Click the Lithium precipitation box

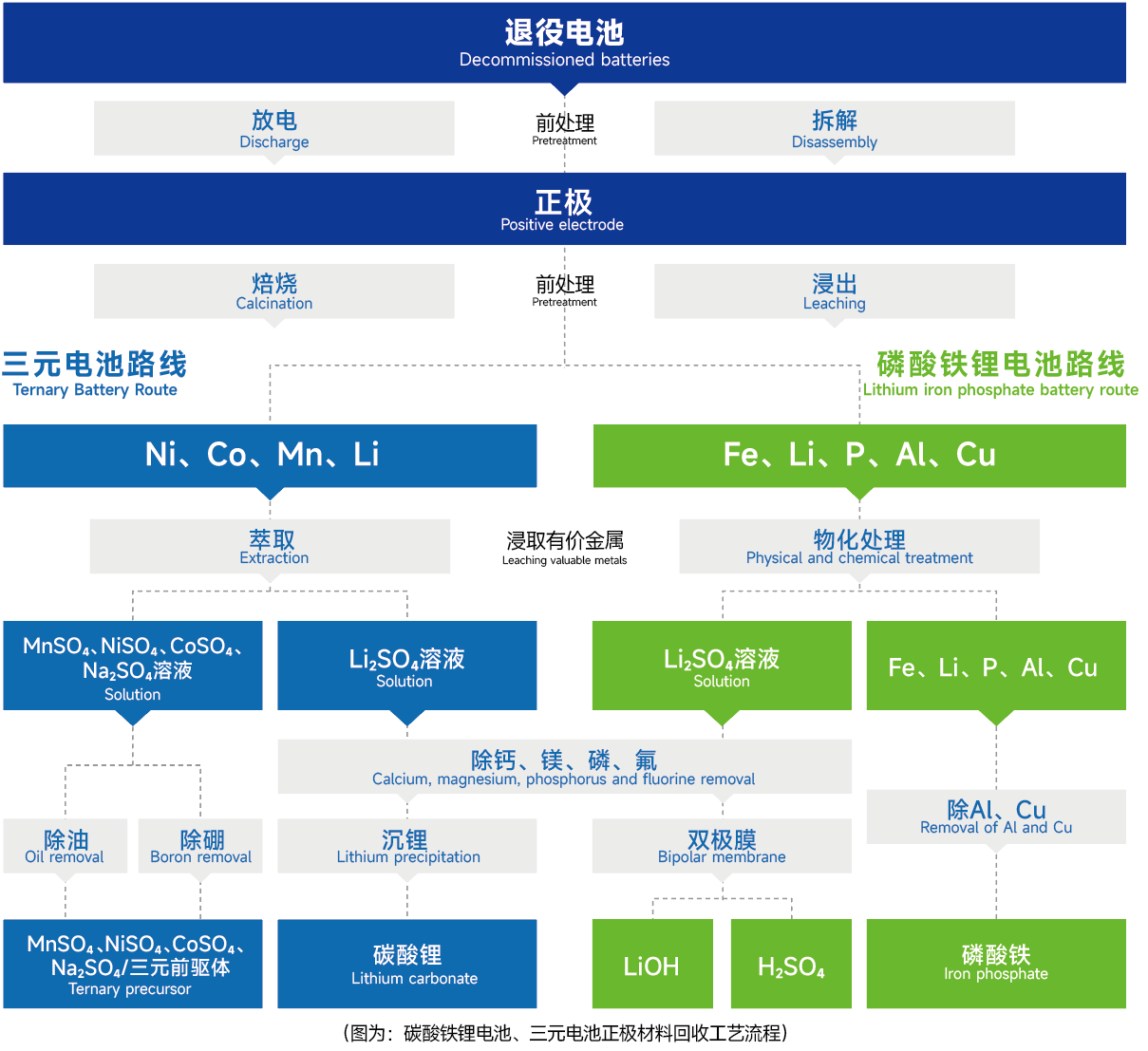tap(406, 845)
